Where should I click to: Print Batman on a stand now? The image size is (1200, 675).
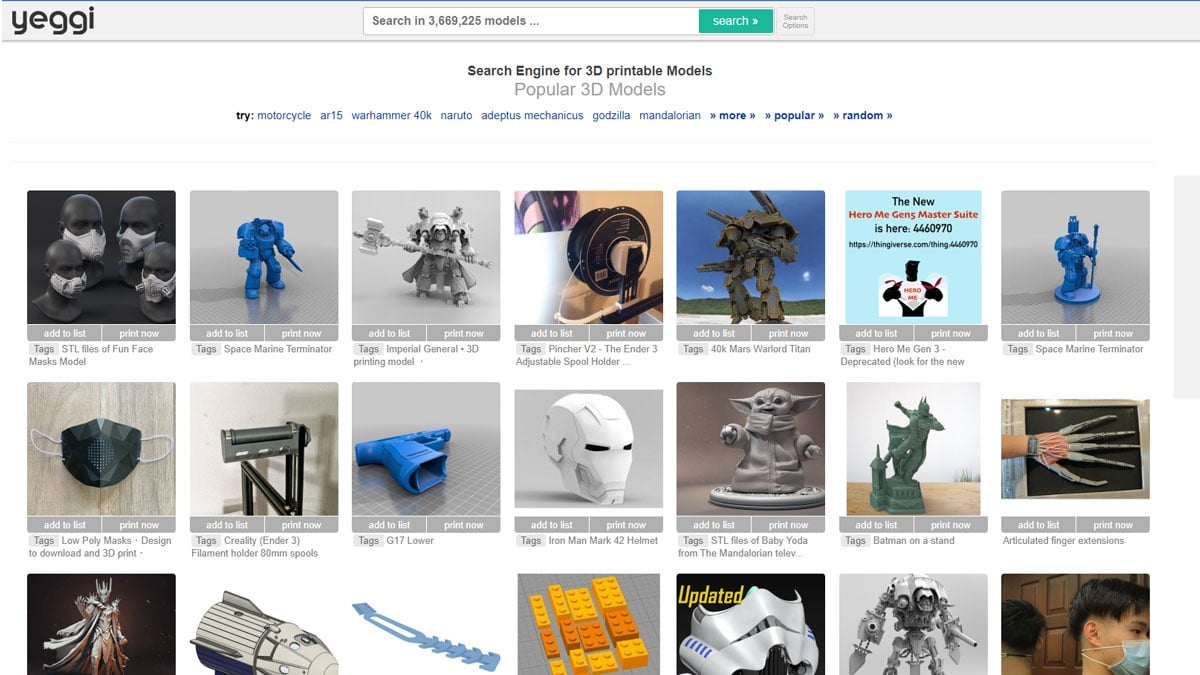click(x=951, y=525)
